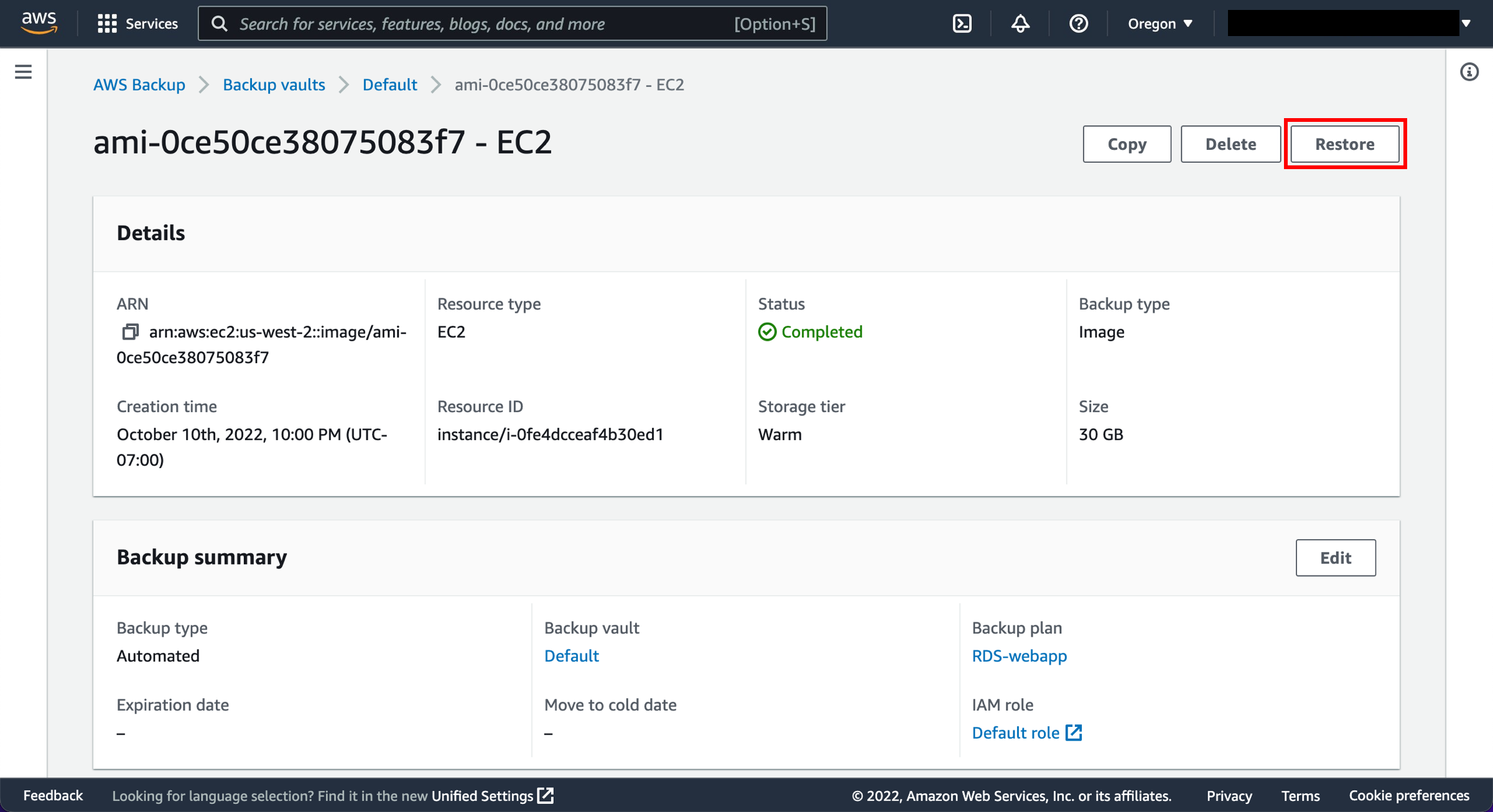Screen dimensions: 1493x812
Task: Open the help question mark icon
Action: click(1078, 24)
